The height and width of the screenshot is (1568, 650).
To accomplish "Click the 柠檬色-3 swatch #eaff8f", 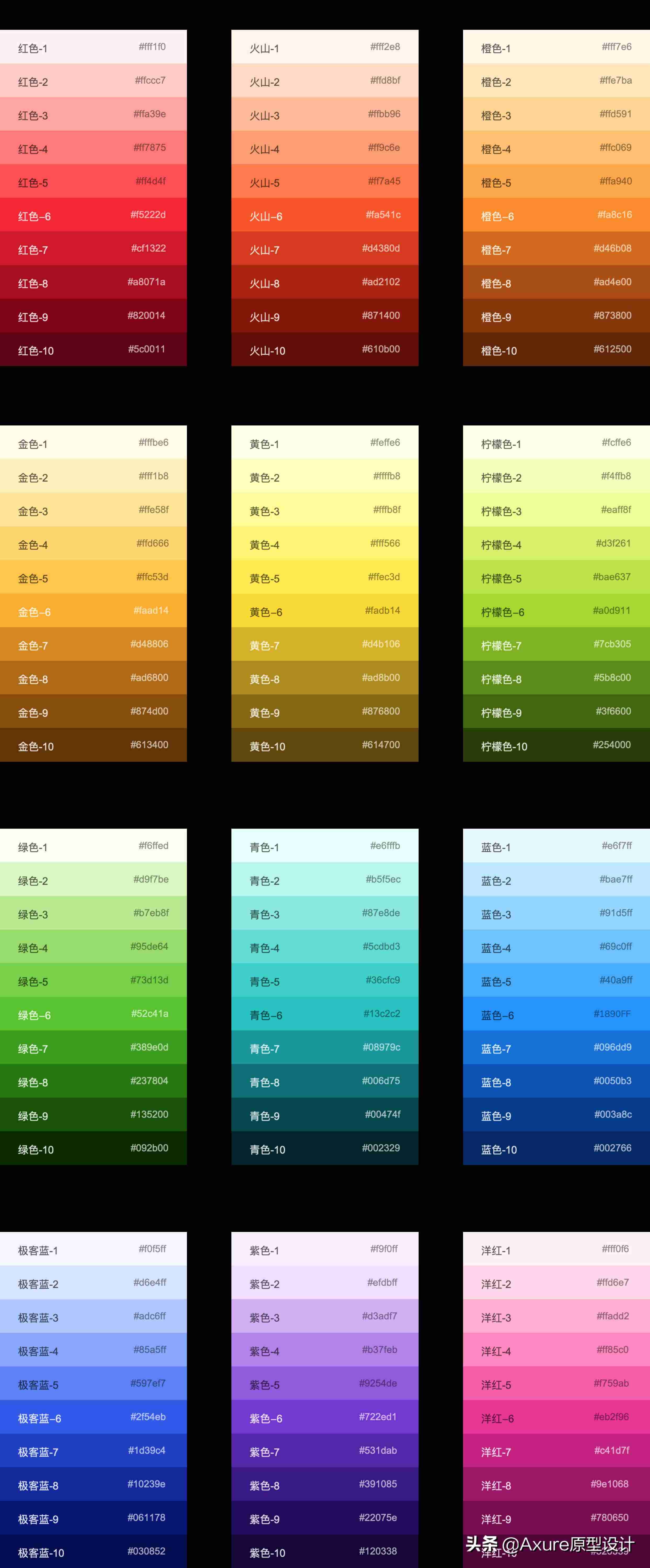I will (x=556, y=510).
